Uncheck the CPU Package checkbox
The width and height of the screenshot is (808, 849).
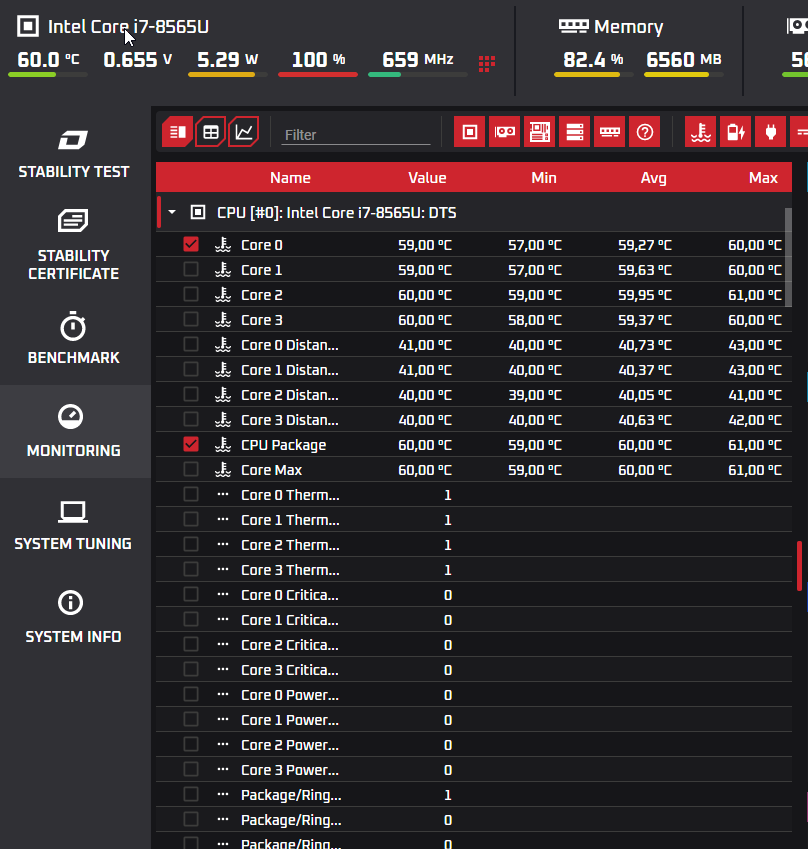tap(191, 445)
